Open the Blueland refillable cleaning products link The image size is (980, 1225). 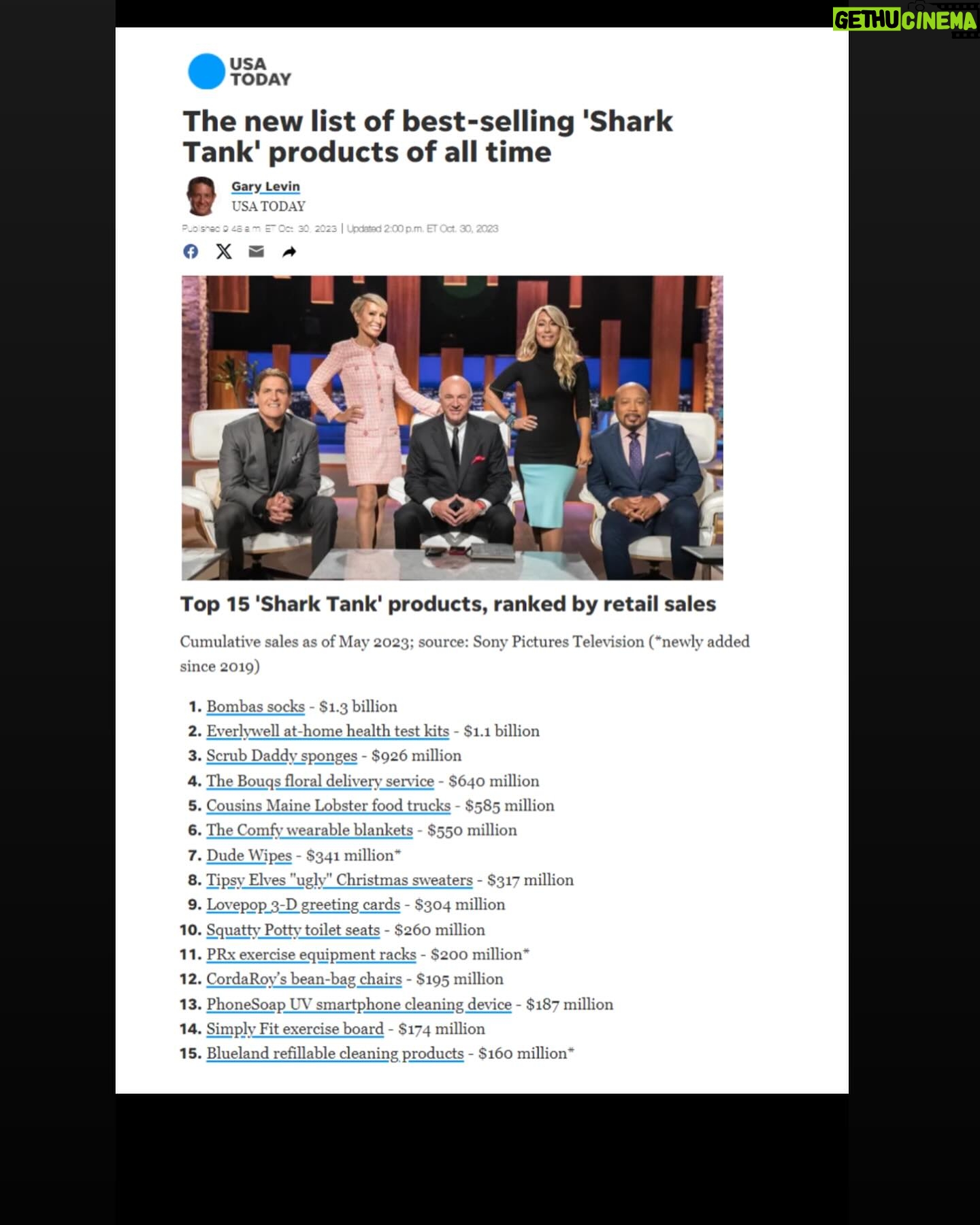pyautogui.click(x=335, y=1053)
